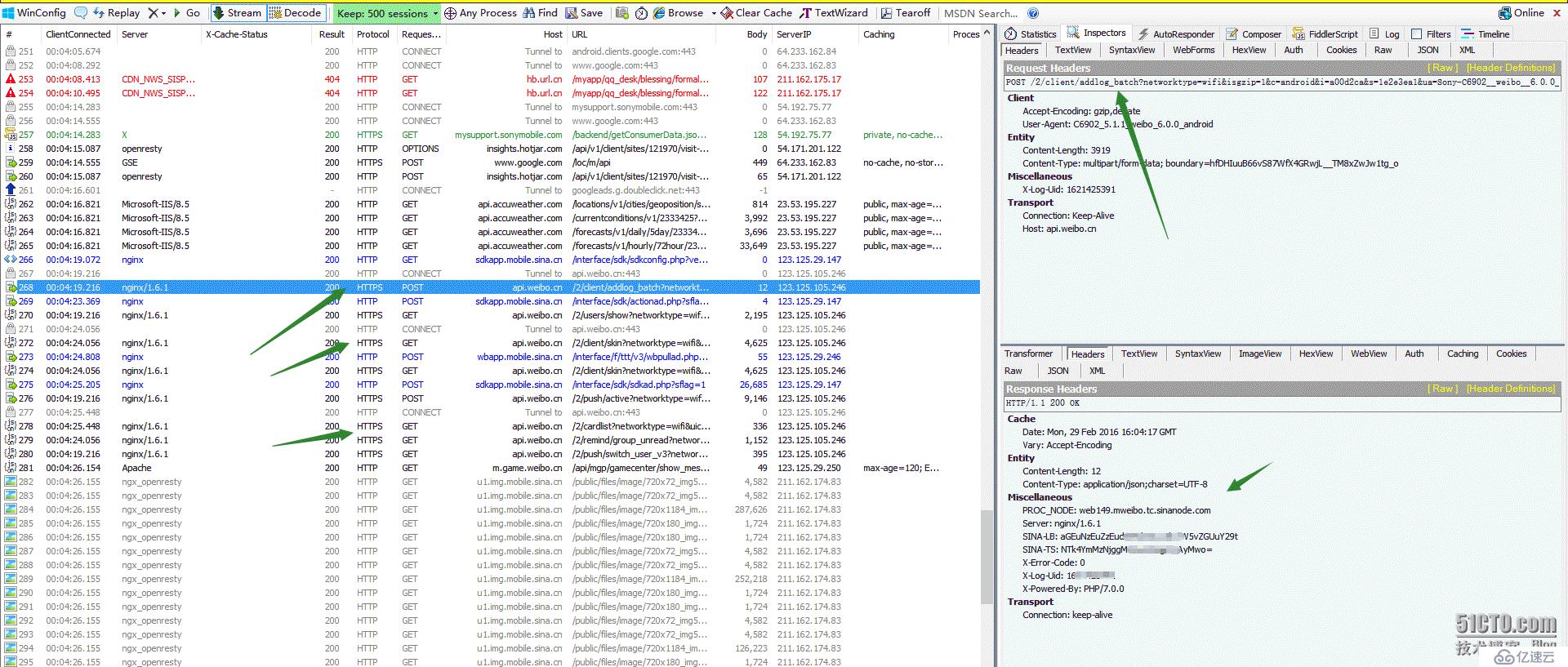
Task: Open Find sessions dialog
Action: (x=540, y=13)
